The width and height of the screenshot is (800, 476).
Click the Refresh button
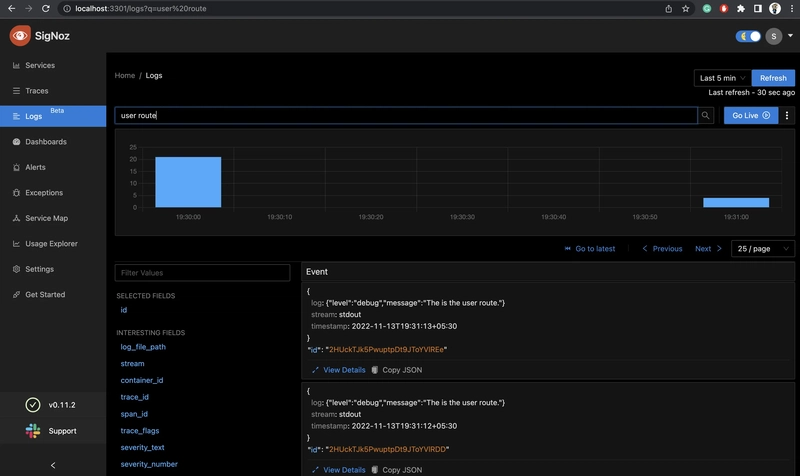pyautogui.click(x=773, y=78)
